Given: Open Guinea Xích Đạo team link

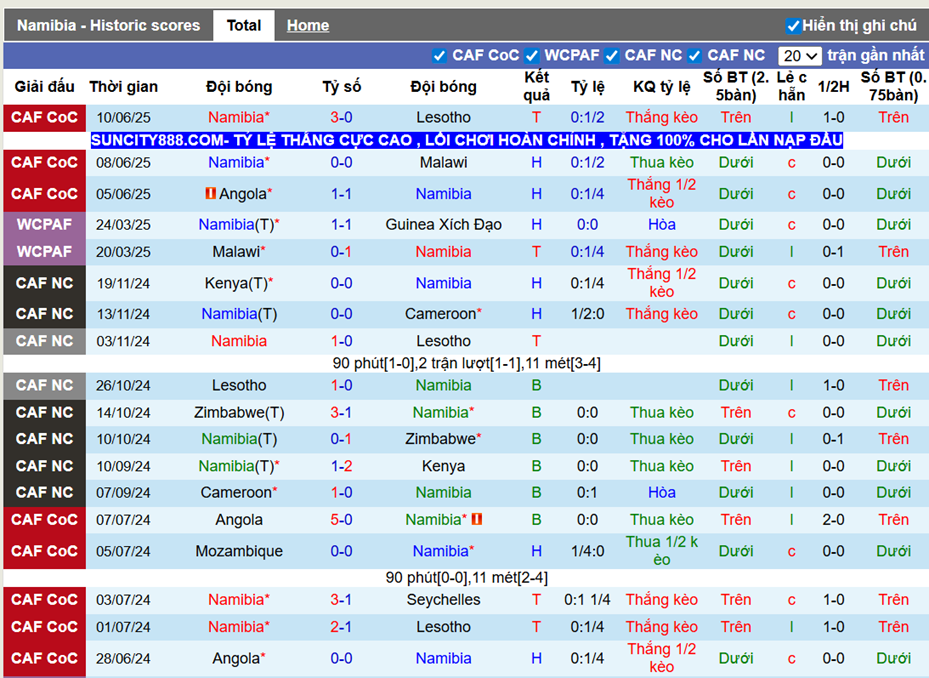Looking at the screenshot, I should 443,225.
